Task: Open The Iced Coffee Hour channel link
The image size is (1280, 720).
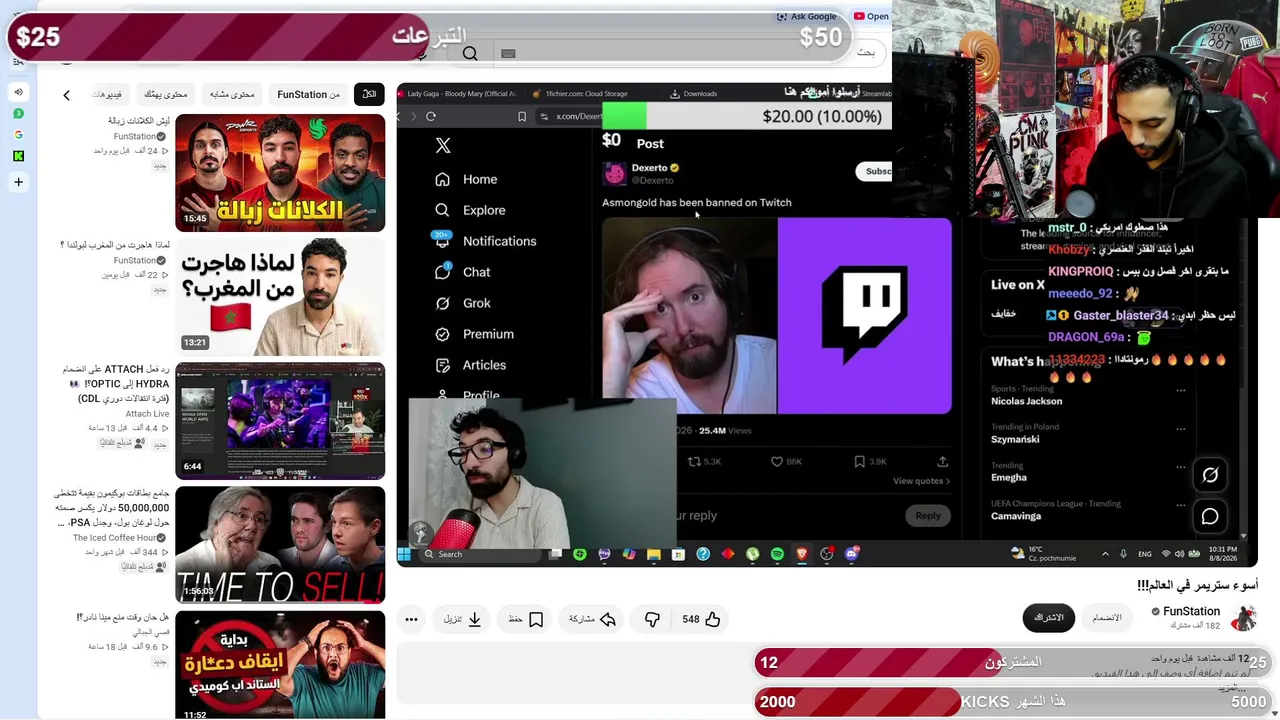Action: [x=121, y=538]
